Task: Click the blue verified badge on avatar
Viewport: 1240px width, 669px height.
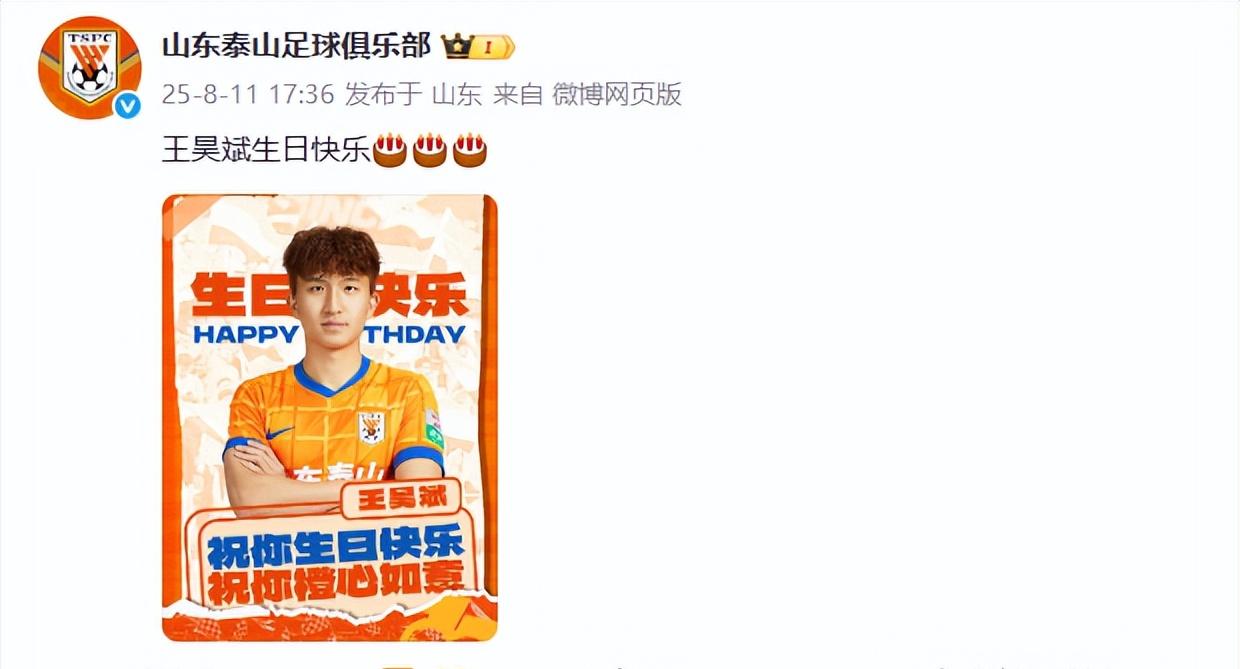Action: (x=127, y=105)
